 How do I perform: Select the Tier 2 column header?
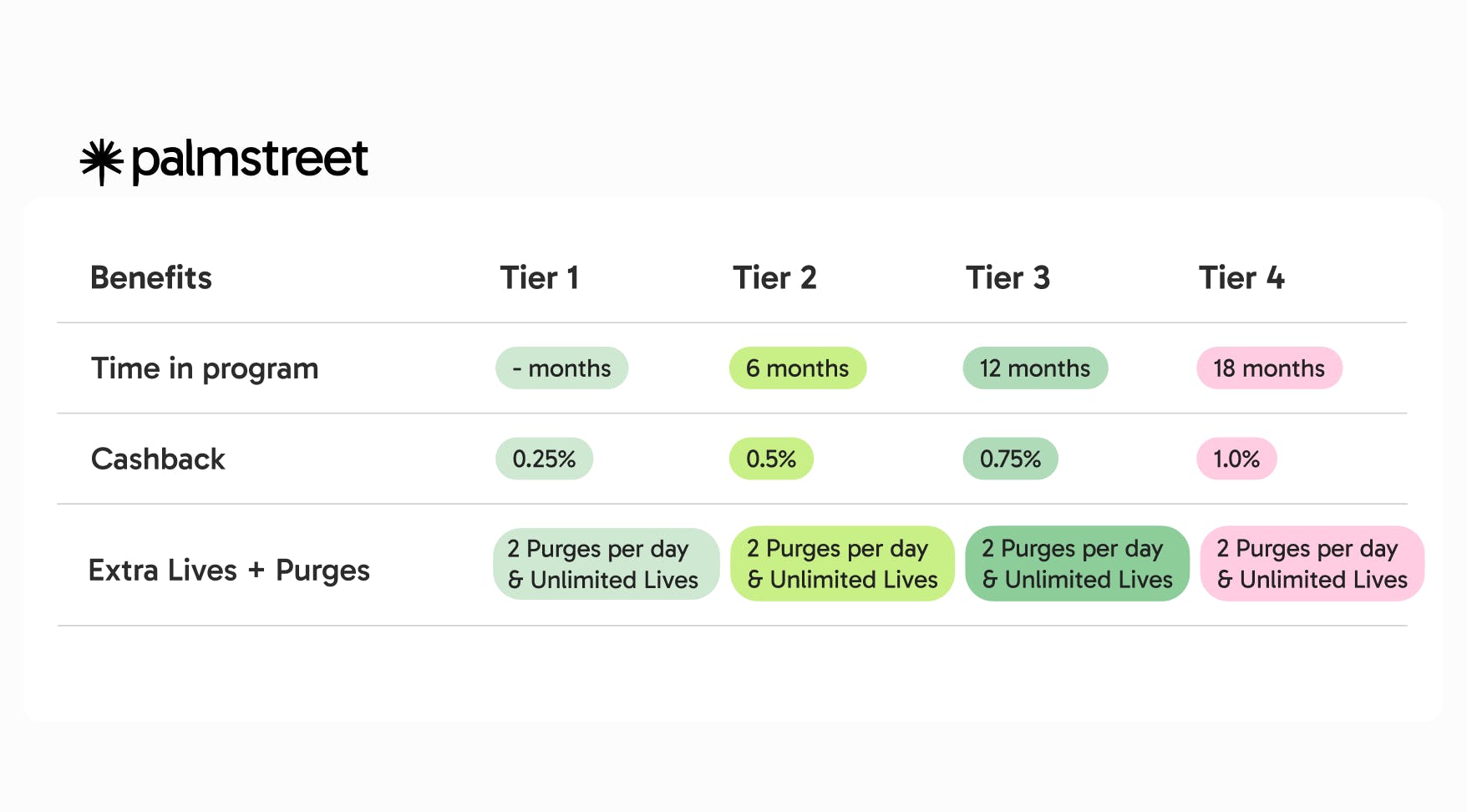[x=774, y=277]
